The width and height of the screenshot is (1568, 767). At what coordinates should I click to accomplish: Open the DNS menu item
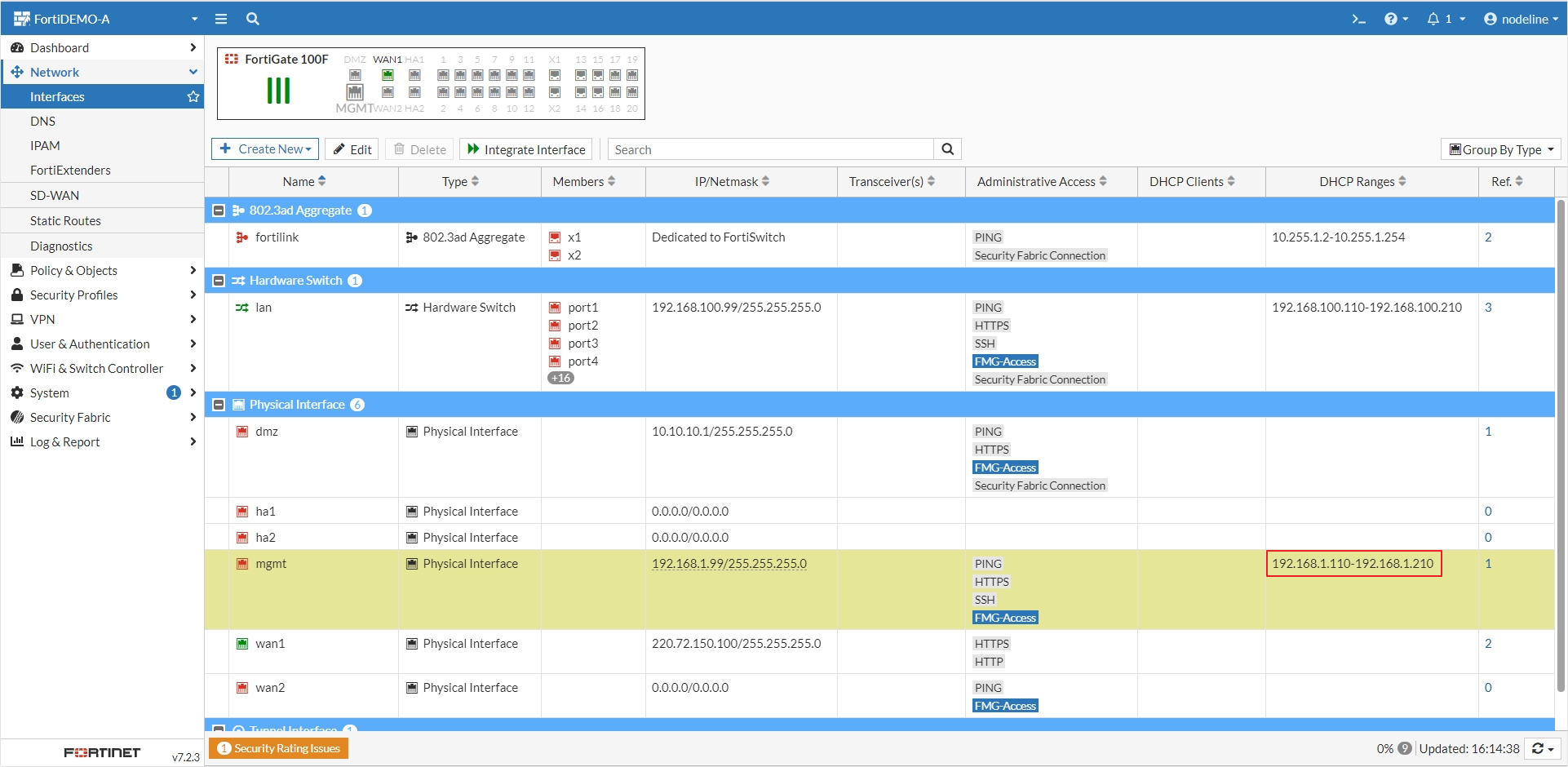(x=102, y=121)
